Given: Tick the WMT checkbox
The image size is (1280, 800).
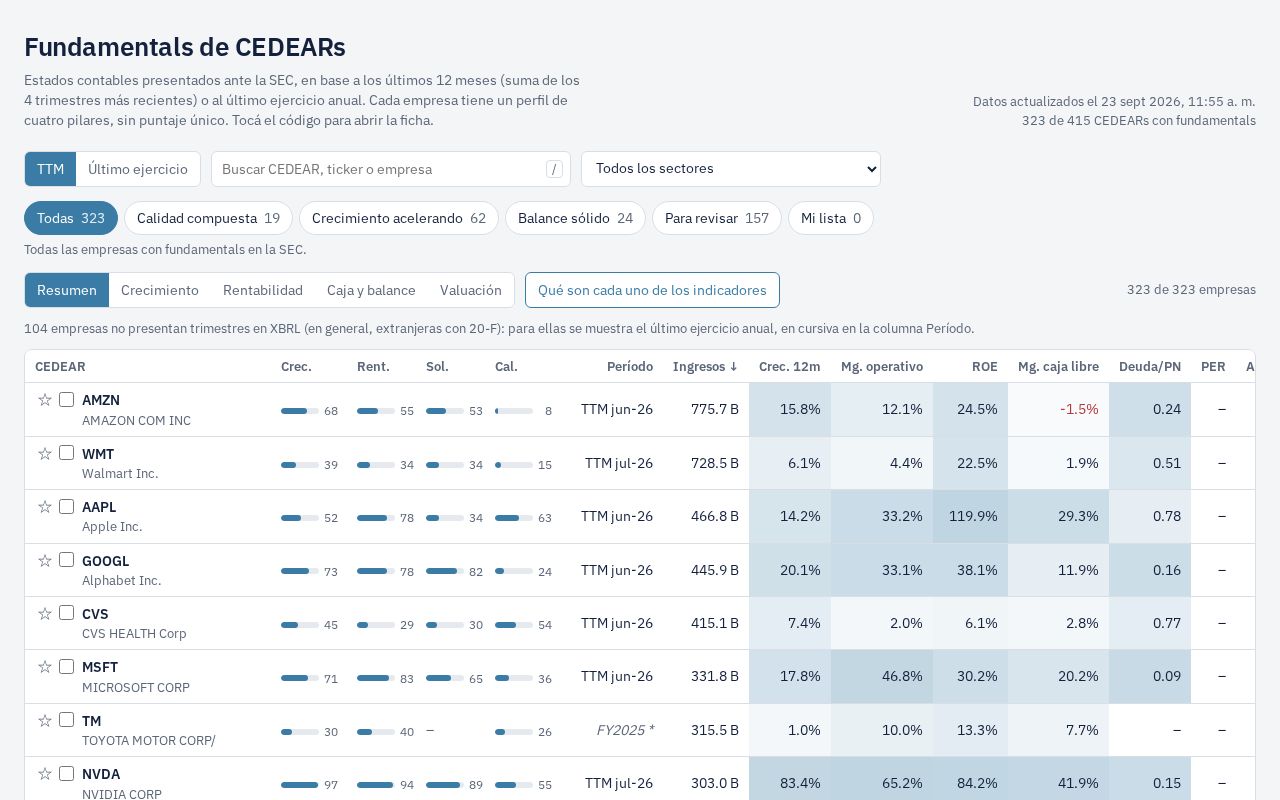Looking at the screenshot, I should (66, 453).
